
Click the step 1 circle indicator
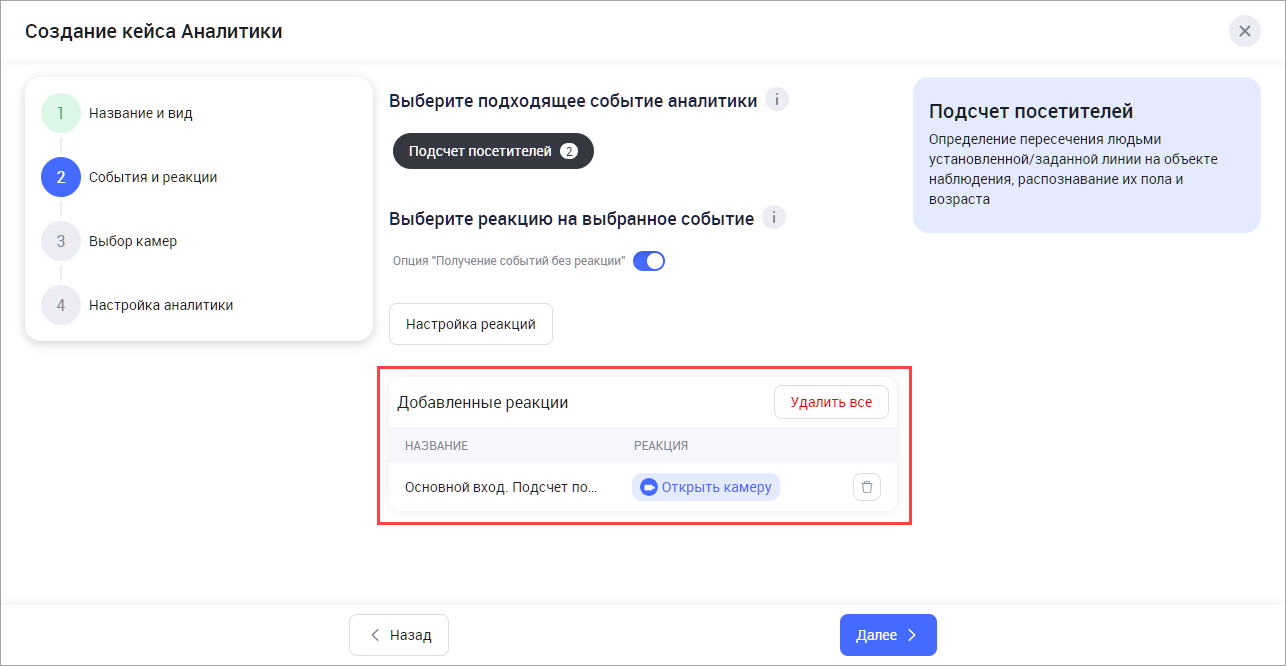click(x=60, y=113)
